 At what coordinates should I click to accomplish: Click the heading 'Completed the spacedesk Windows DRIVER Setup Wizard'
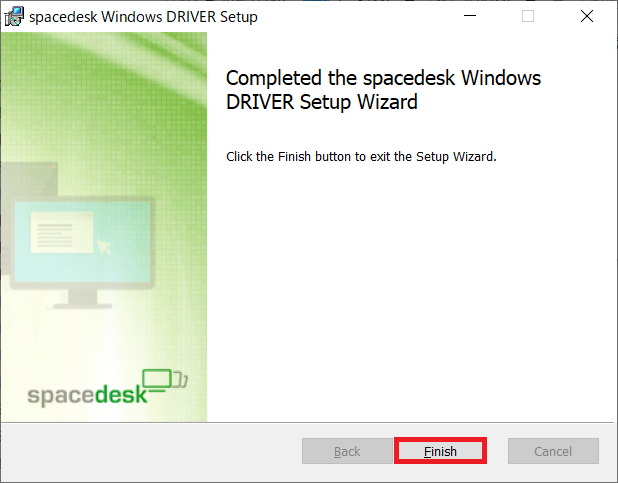coord(383,90)
